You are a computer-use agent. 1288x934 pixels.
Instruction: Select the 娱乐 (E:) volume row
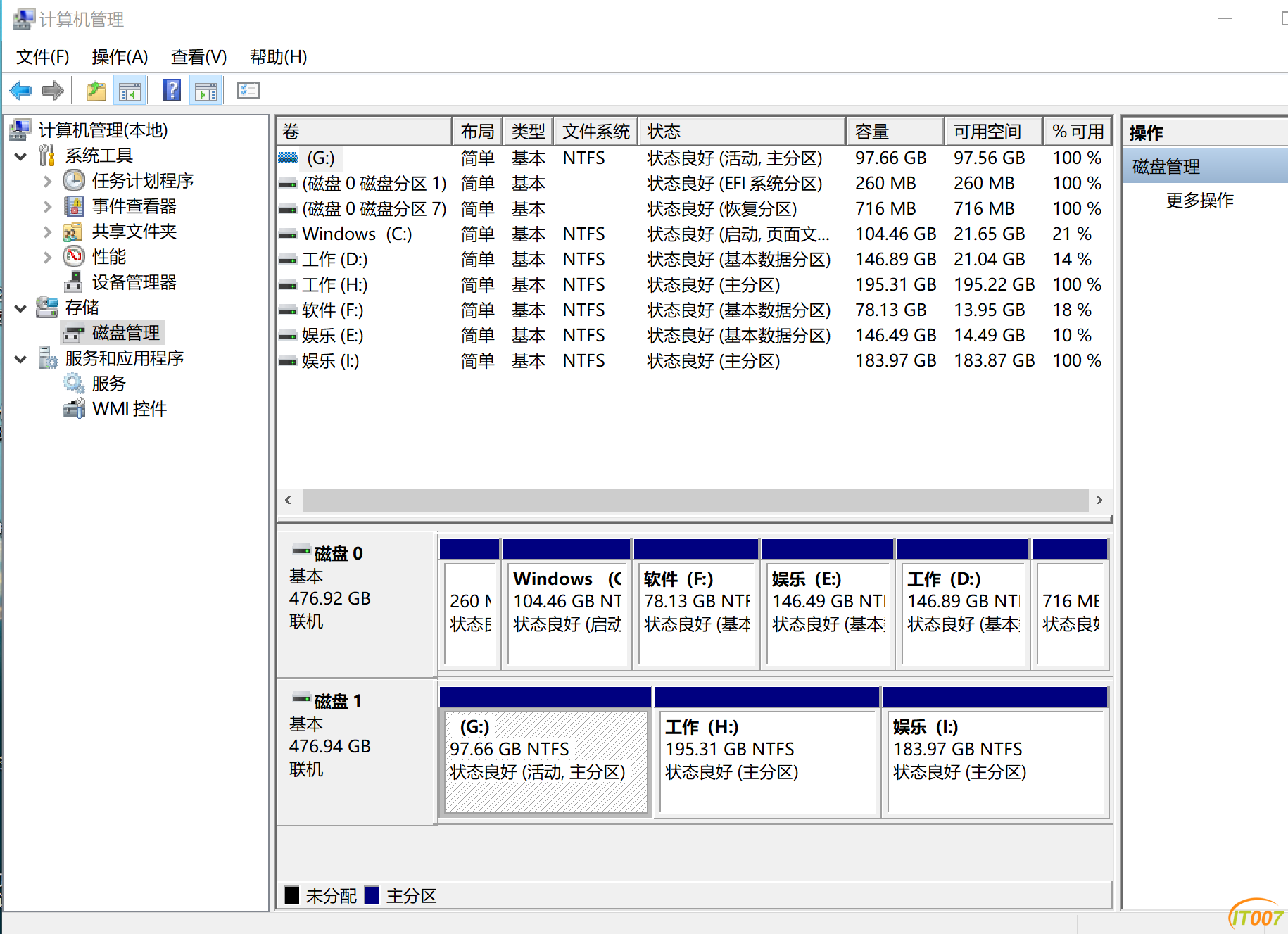(x=693, y=335)
